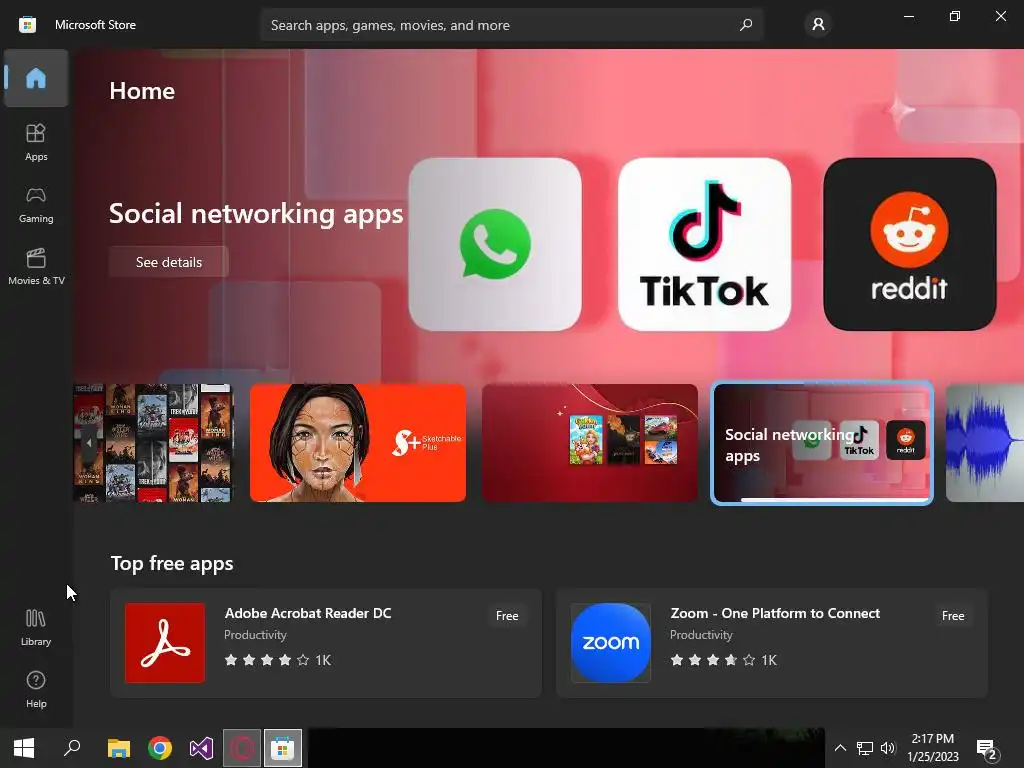Click the Home page heading
1024x768 pixels.
pos(142,91)
